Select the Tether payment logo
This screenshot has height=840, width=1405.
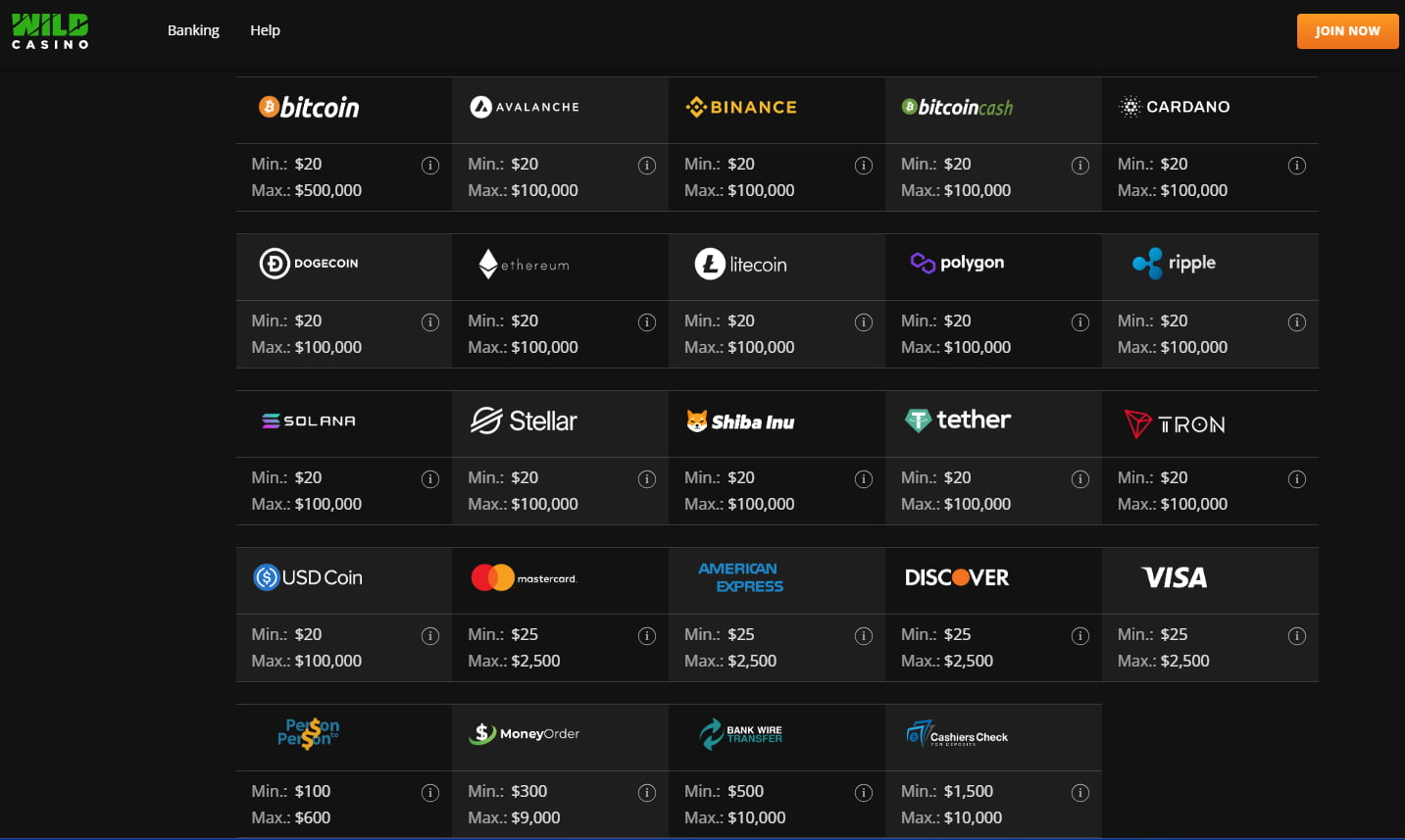click(957, 420)
